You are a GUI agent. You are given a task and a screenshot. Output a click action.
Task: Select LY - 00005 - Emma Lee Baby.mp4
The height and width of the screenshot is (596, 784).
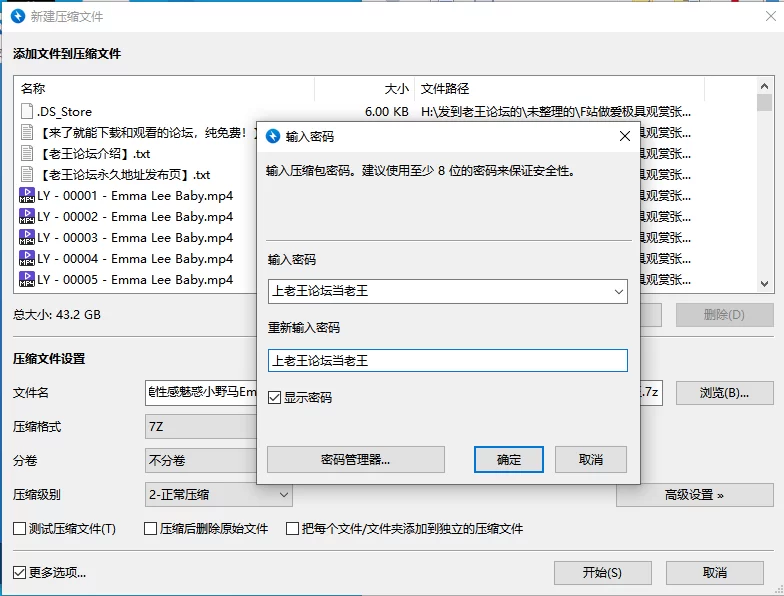tap(135, 280)
